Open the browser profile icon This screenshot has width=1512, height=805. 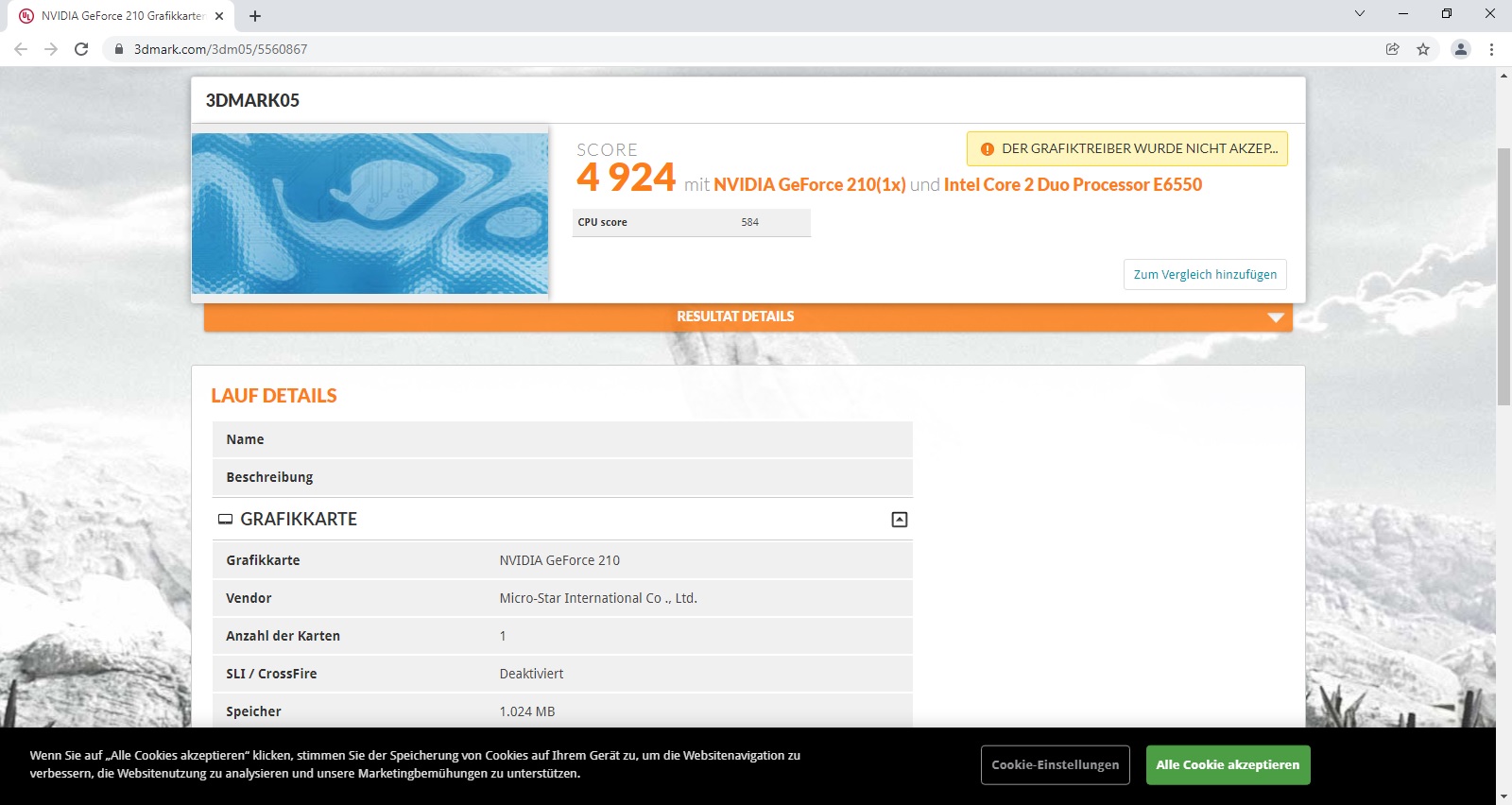[x=1461, y=49]
